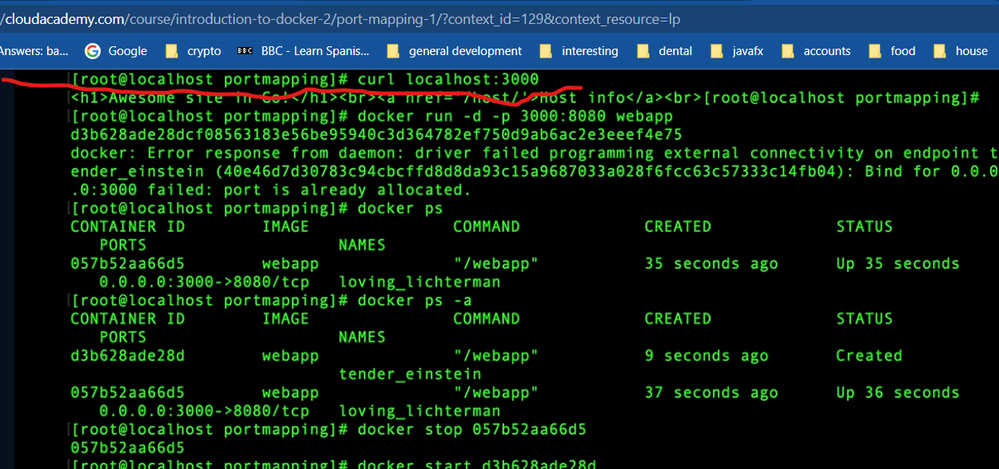Open the dental bookmarks folder
The image size is (999, 469).
point(665,51)
